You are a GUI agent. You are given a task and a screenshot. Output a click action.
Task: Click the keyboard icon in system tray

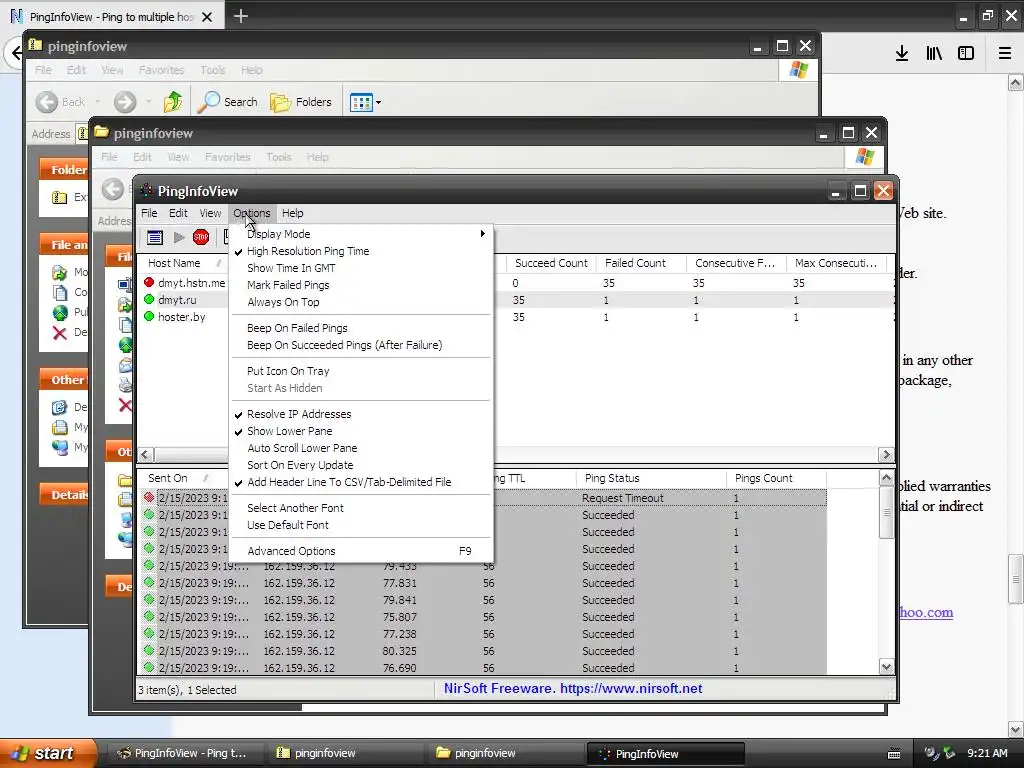coord(894,754)
